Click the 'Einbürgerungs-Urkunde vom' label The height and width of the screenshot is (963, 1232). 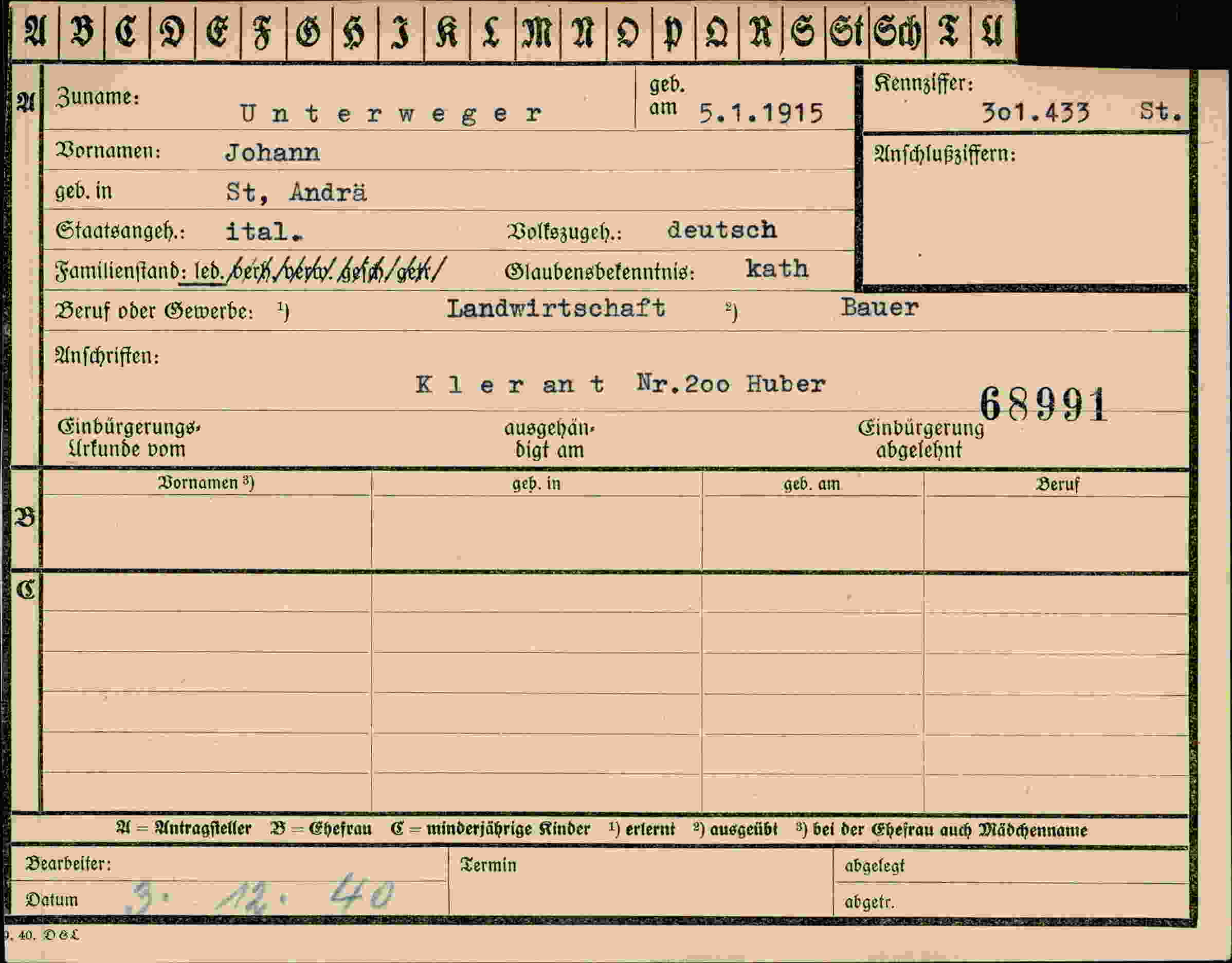click(x=129, y=439)
